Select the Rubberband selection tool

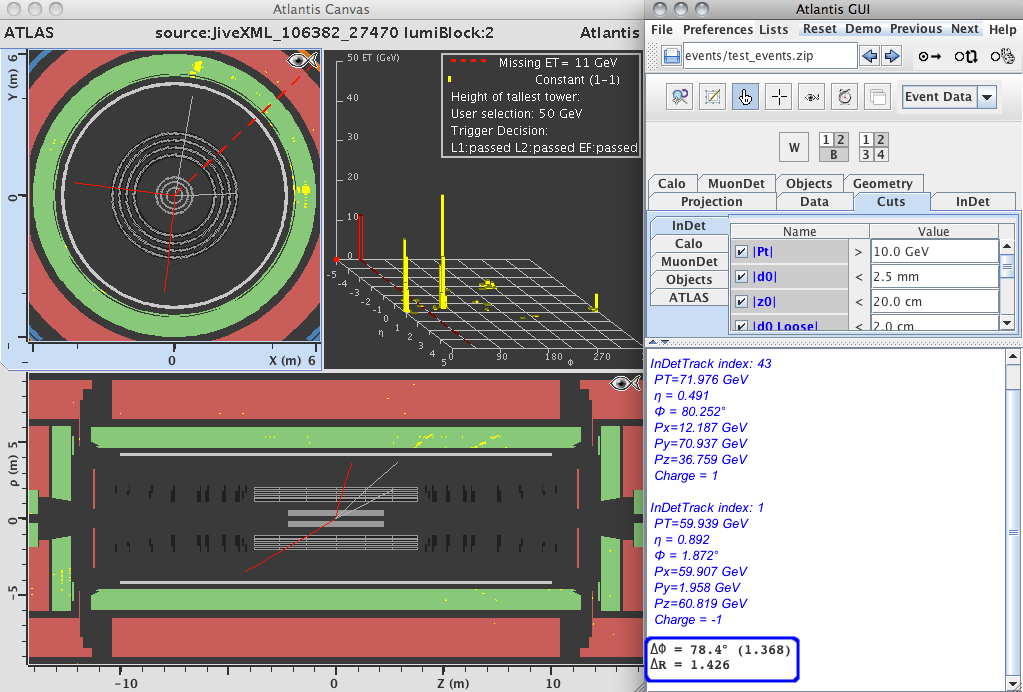pos(714,97)
